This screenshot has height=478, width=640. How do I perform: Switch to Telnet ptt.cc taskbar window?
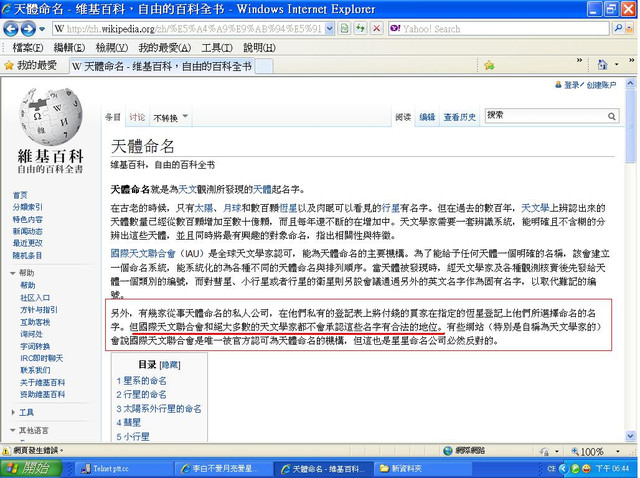[122, 469]
